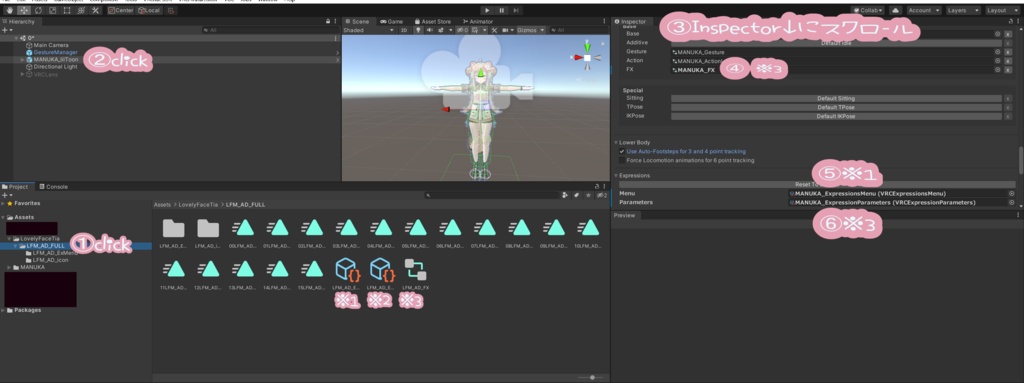Expand the MANUKA folder in Project tree
This screenshot has width=1024, height=383.
[x=9, y=267]
